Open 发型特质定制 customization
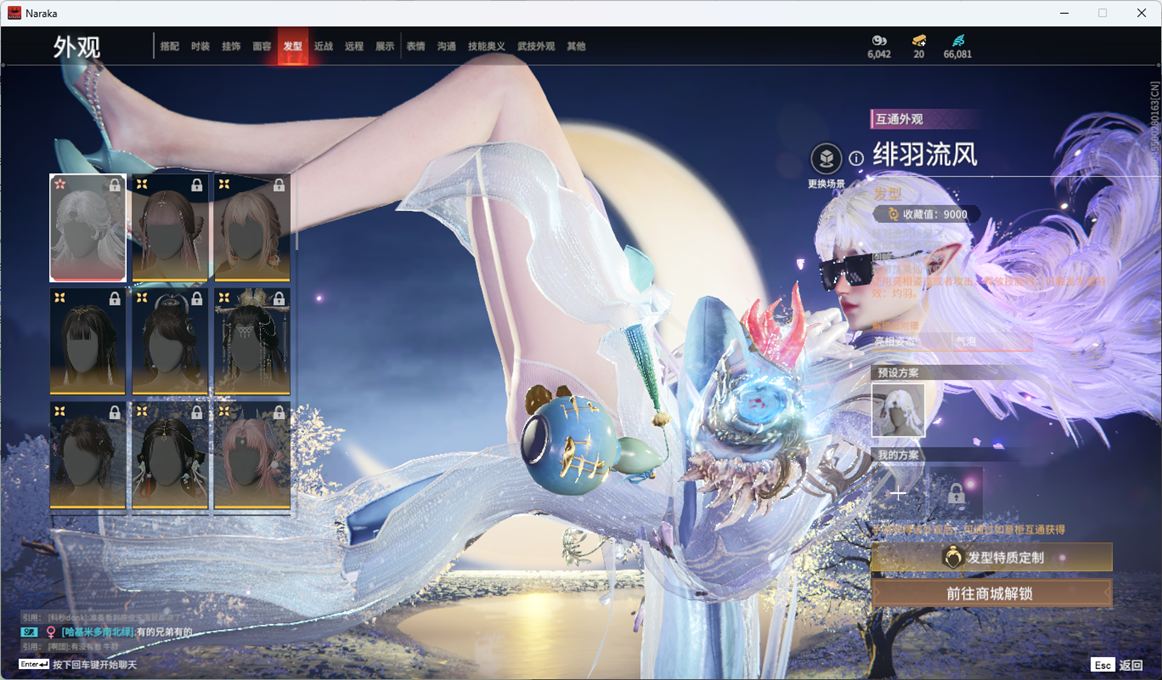The height and width of the screenshot is (680, 1162). pos(992,557)
